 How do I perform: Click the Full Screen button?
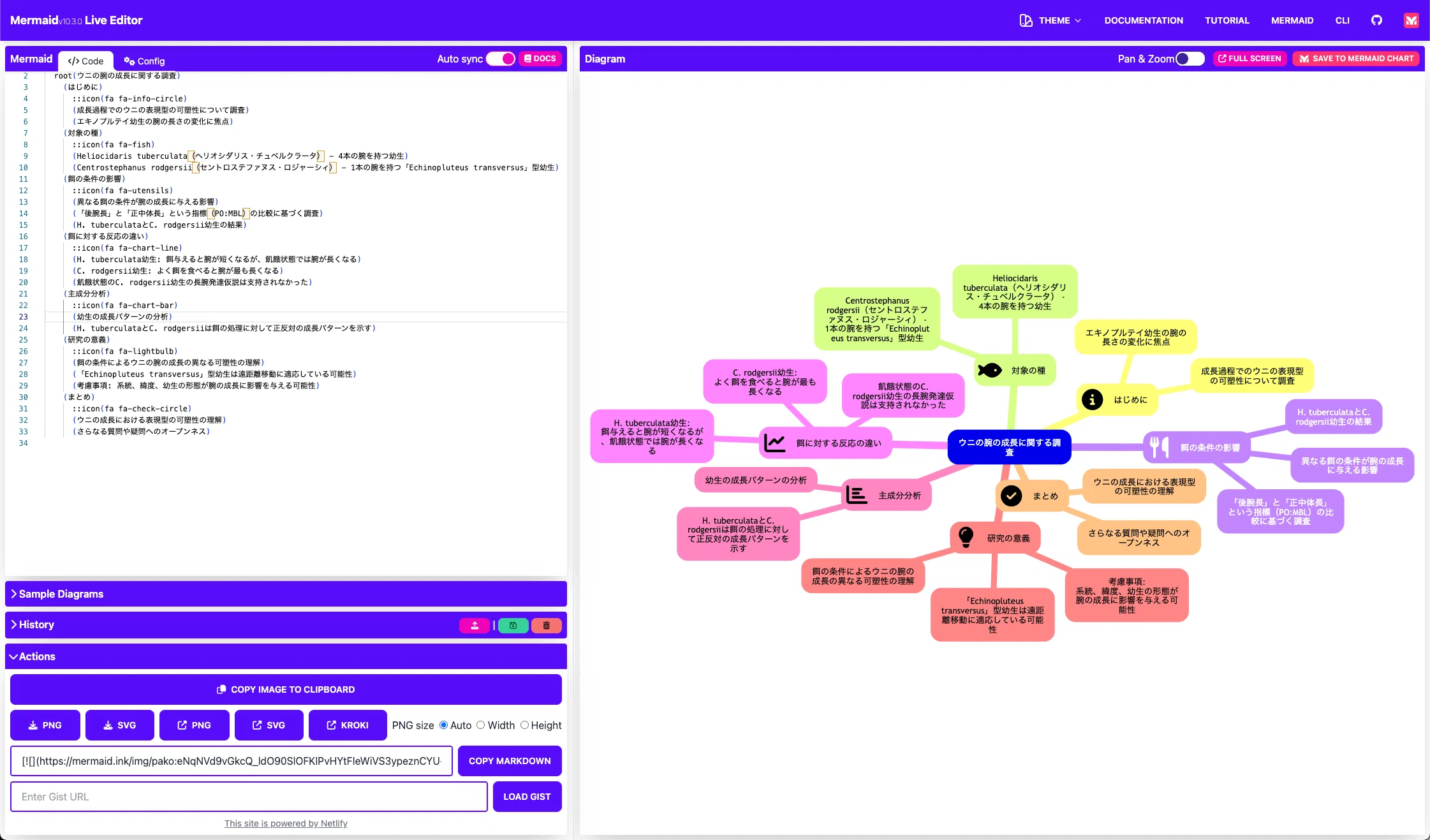tap(1249, 59)
